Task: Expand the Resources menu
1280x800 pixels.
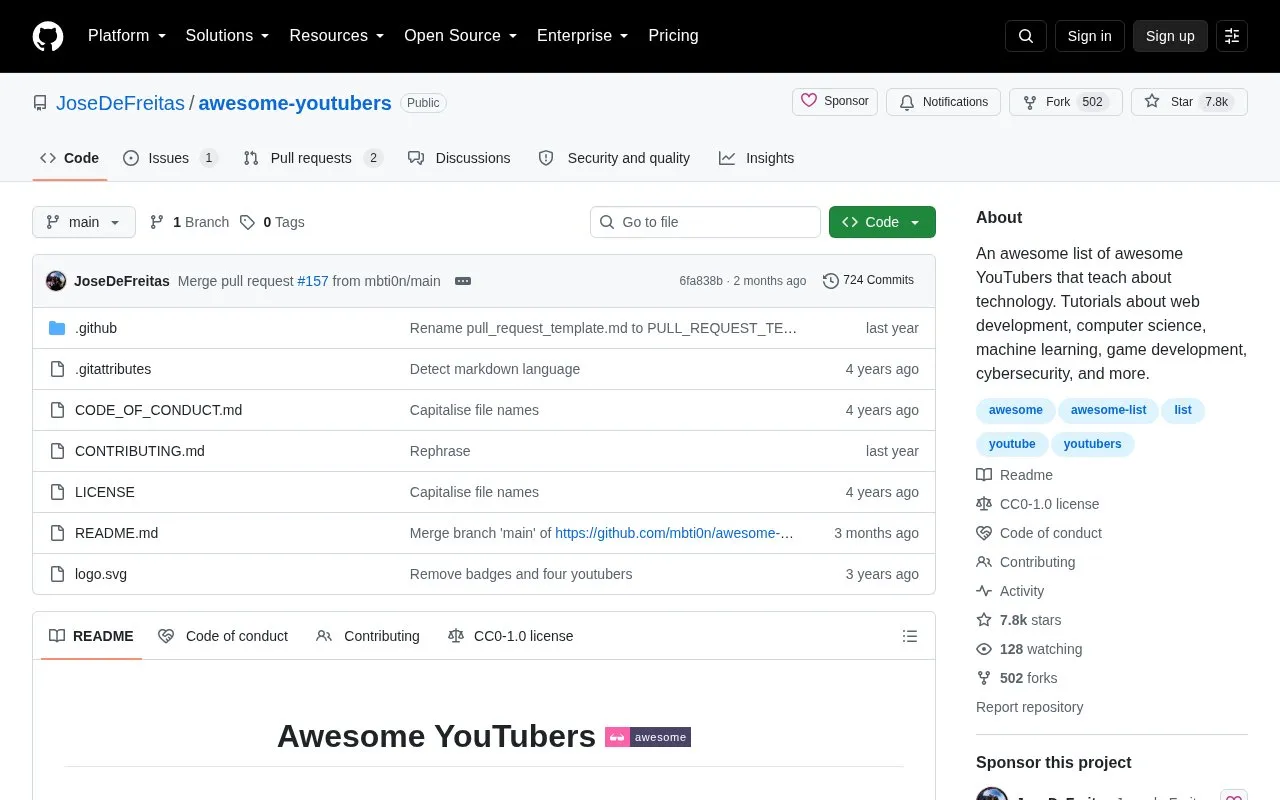Action: point(337,36)
